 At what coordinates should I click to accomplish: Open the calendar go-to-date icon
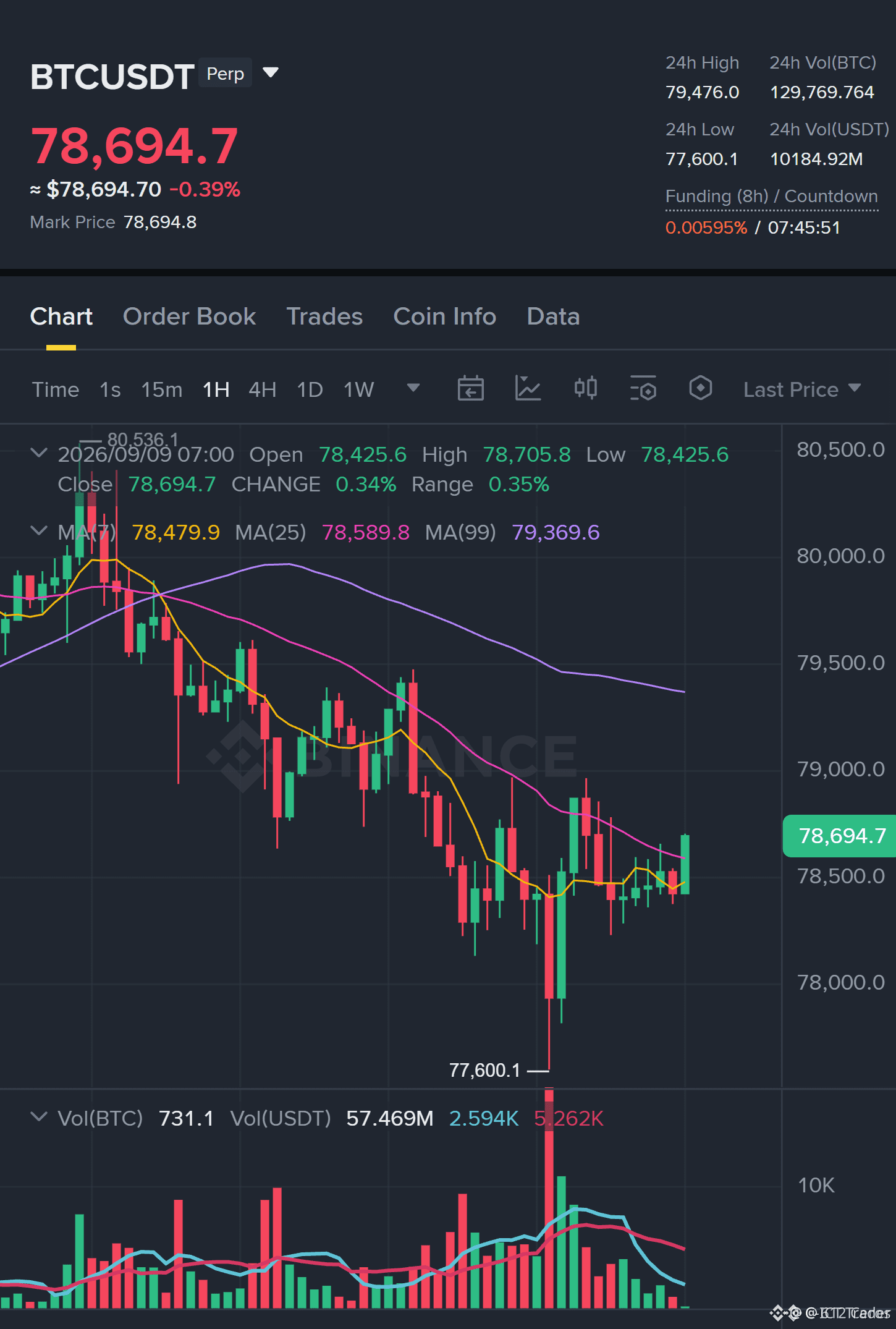(x=470, y=389)
